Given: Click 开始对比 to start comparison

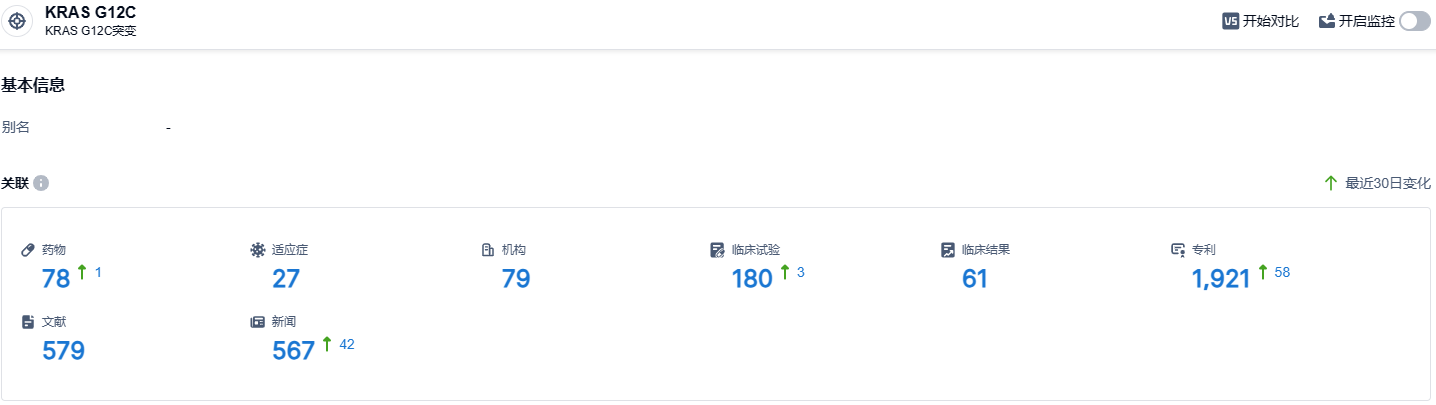Looking at the screenshot, I should point(1270,21).
